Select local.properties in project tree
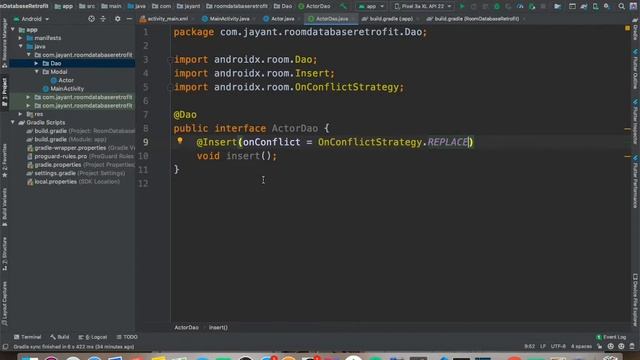 click(55, 182)
